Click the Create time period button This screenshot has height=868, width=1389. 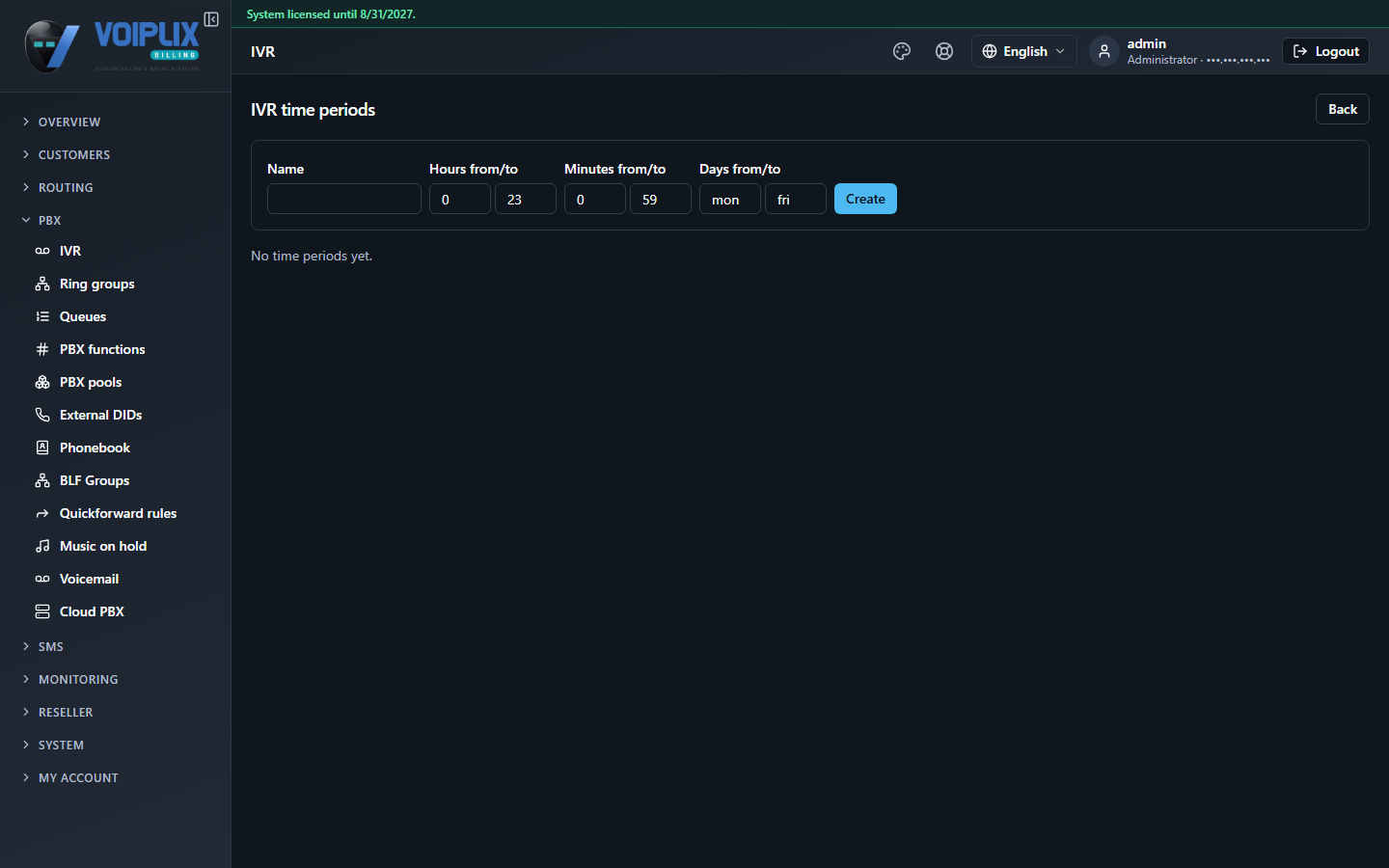[x=865, y=199]
